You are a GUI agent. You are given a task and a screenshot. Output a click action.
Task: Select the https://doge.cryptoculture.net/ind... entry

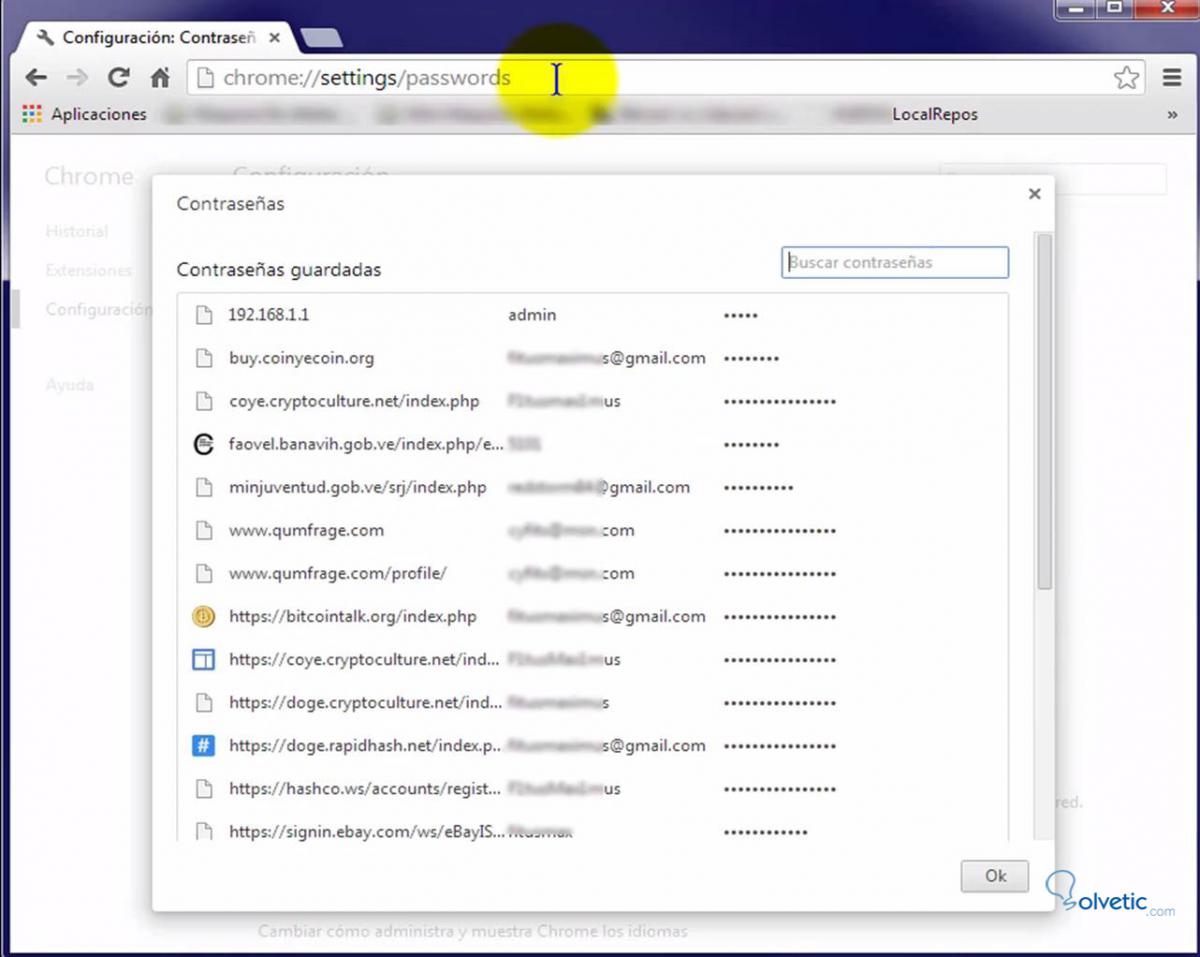(593, 702)
